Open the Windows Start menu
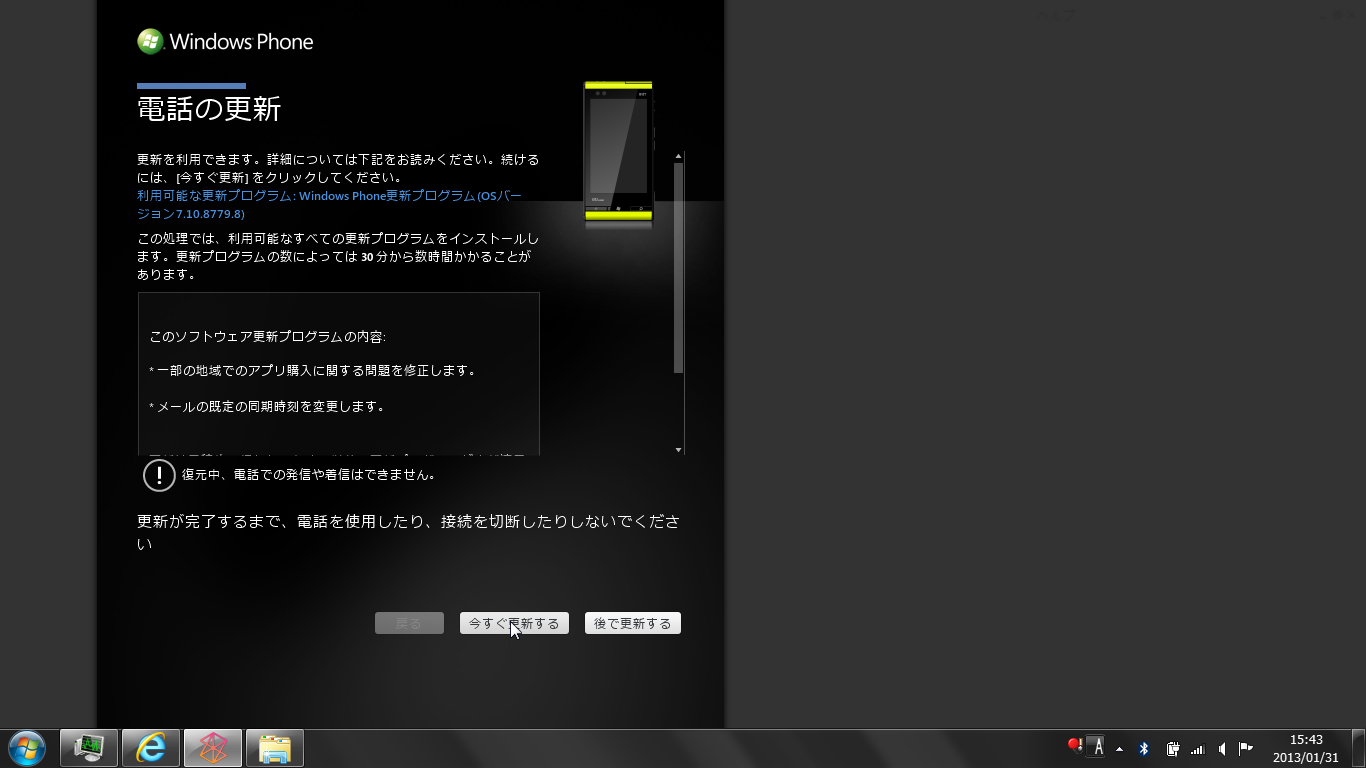 click(27, 748)
